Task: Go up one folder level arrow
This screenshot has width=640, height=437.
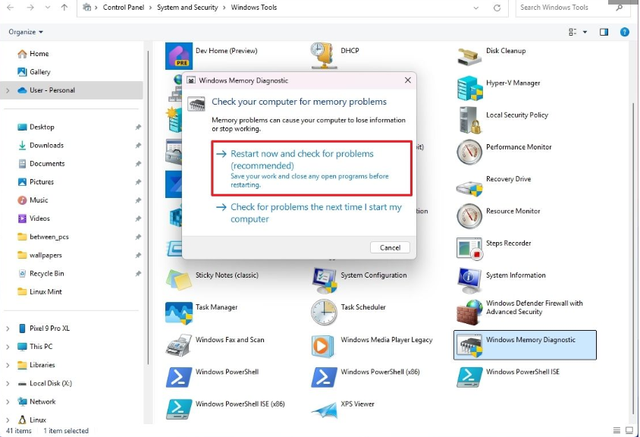Action: [64, 7]
